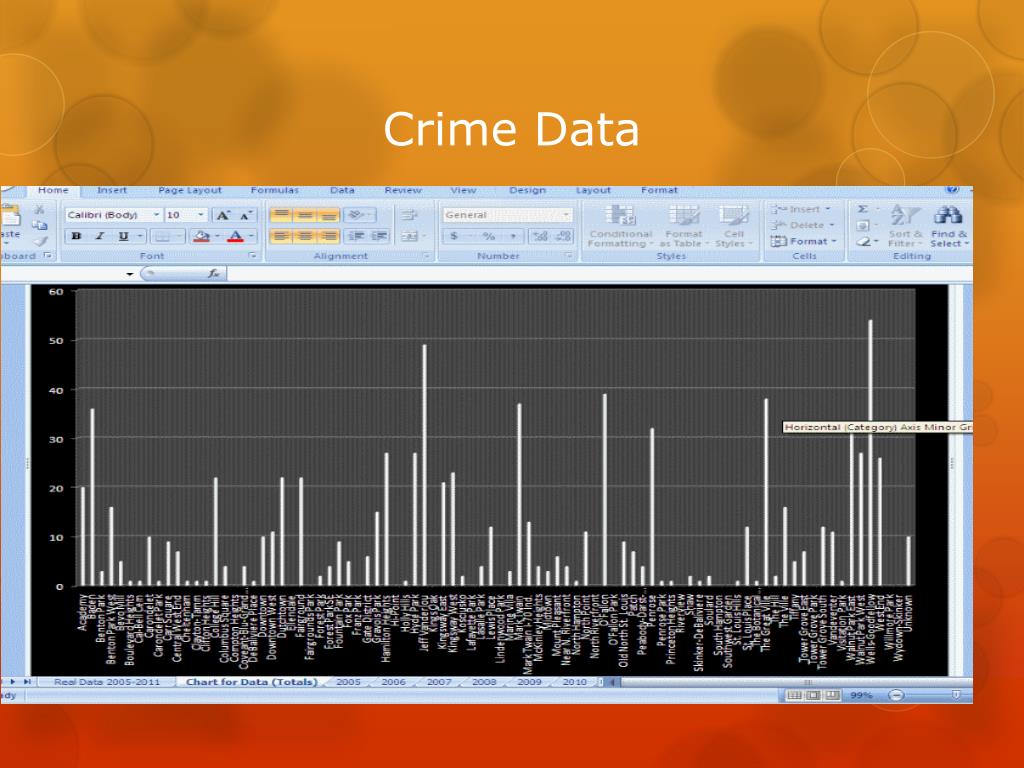
Task: Click the Fill down icon in Editing
Action: (863, 225)
